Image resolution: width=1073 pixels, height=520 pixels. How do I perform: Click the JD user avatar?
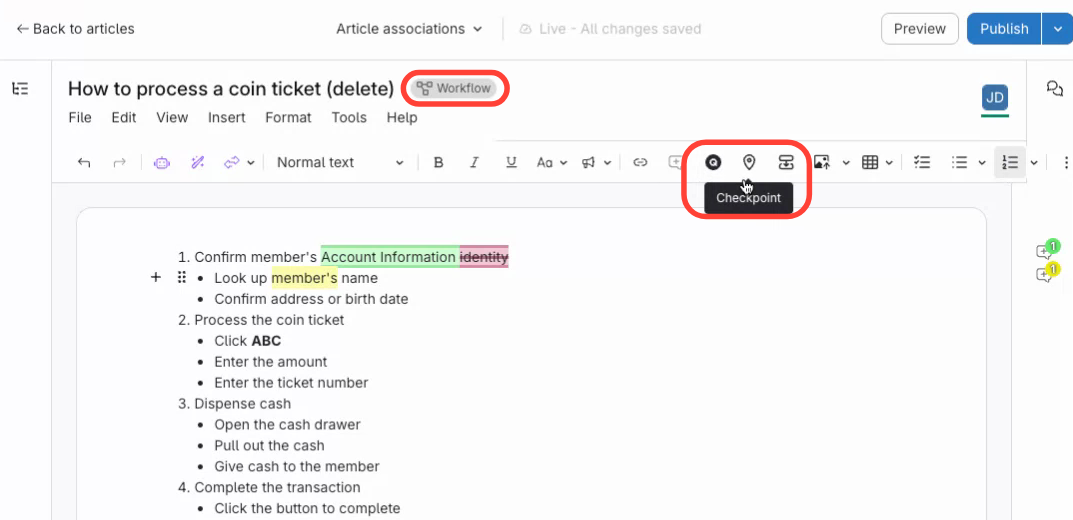[x=994, y=97]
